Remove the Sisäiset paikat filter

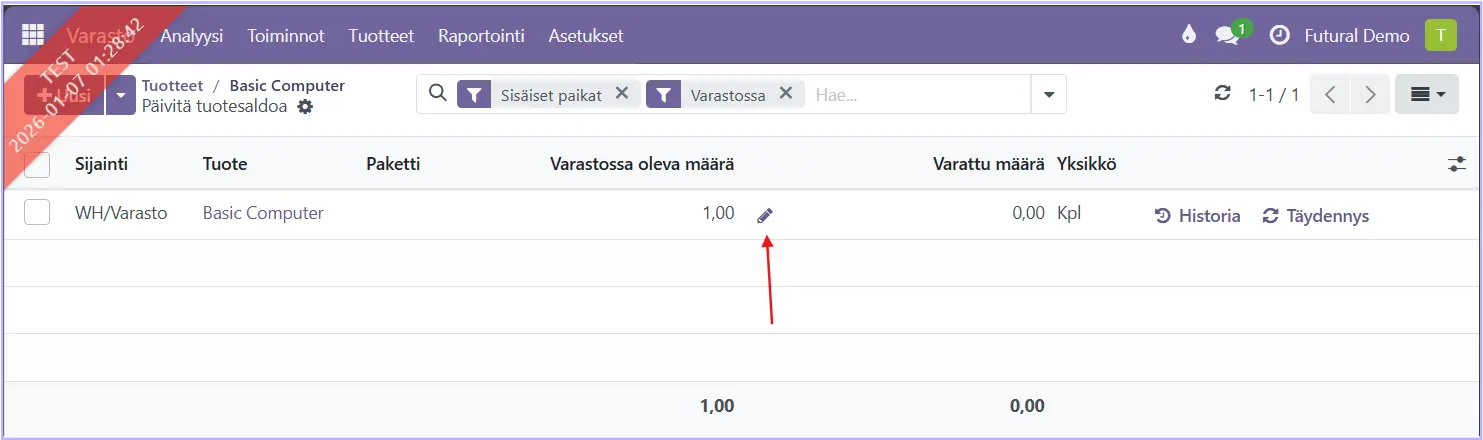tap(622, 93)
